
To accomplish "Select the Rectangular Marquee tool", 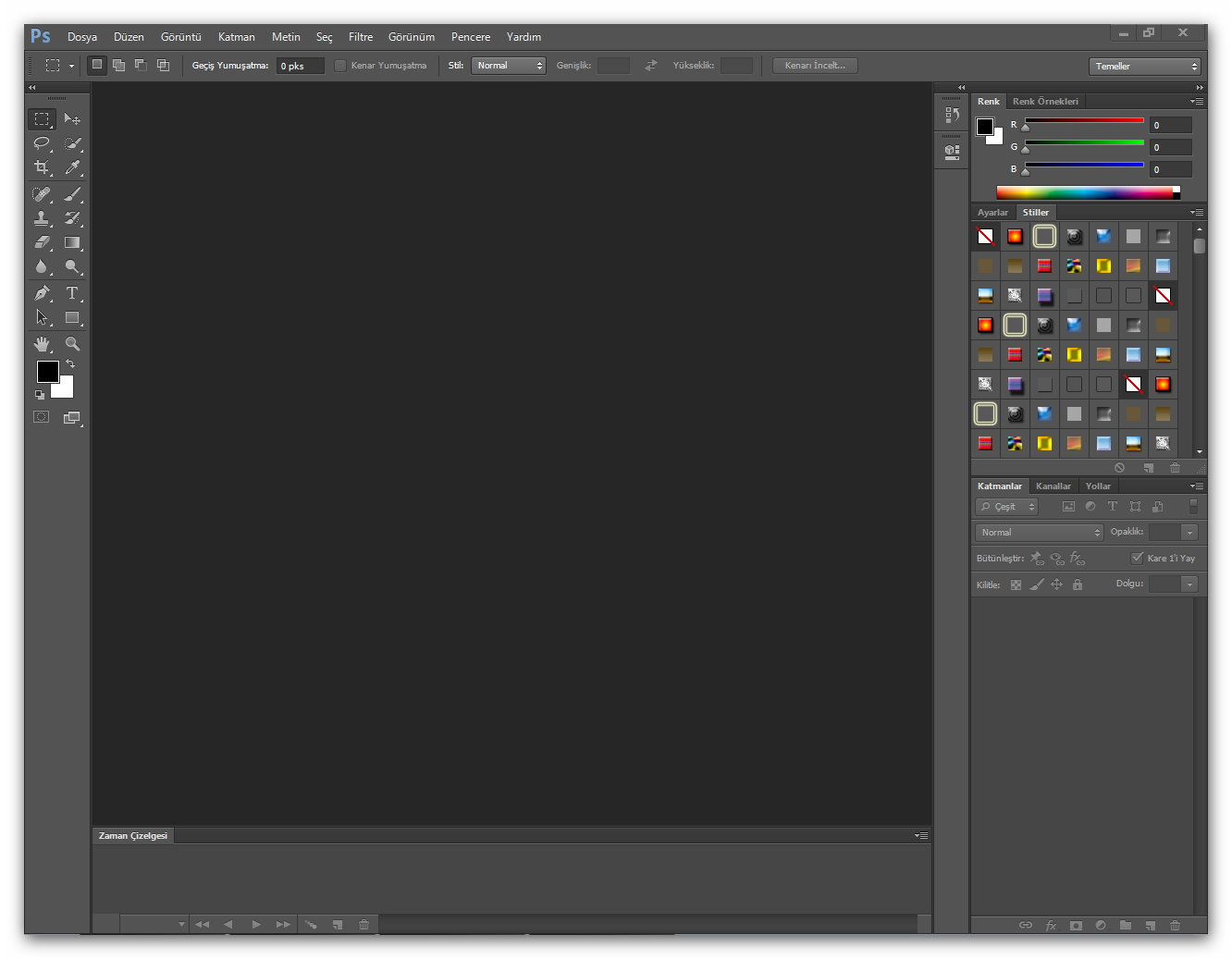I will 42,119.
